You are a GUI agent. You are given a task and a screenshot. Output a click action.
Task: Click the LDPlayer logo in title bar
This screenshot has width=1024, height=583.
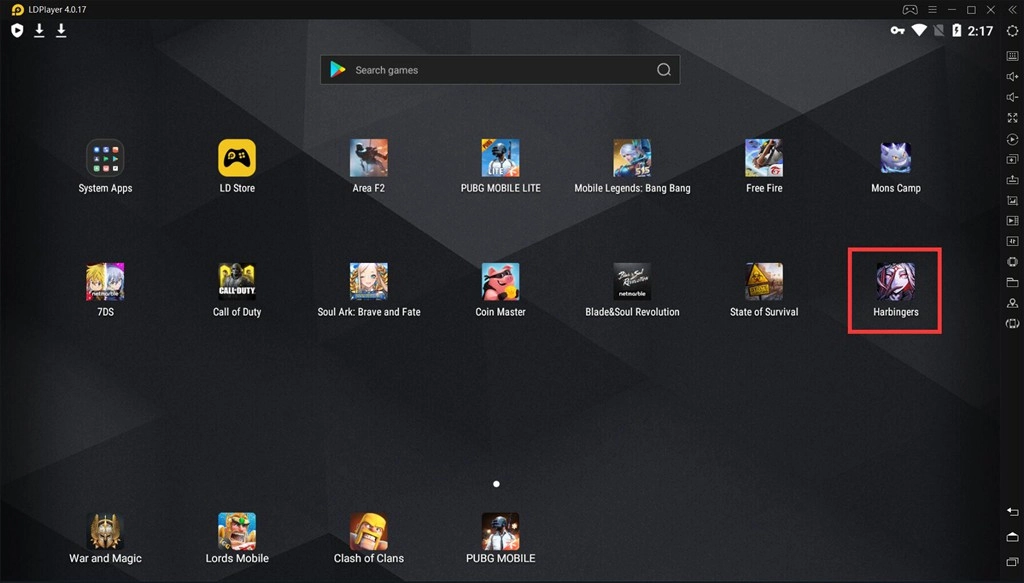(x=18, y=10)
